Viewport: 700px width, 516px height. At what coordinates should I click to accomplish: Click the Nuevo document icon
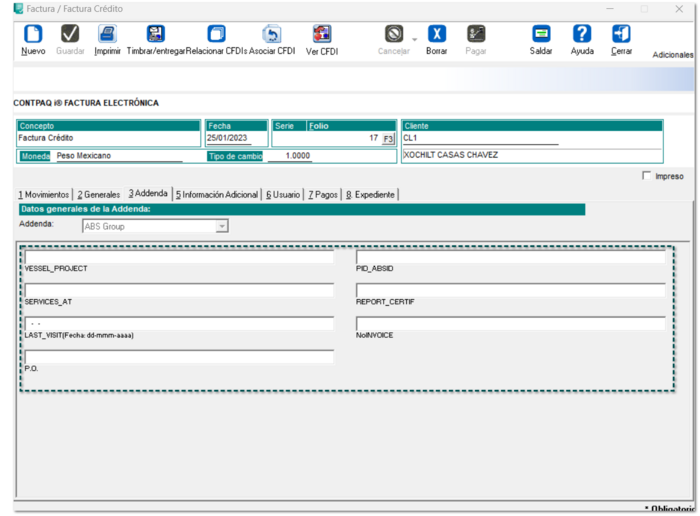tap(33, 35)
